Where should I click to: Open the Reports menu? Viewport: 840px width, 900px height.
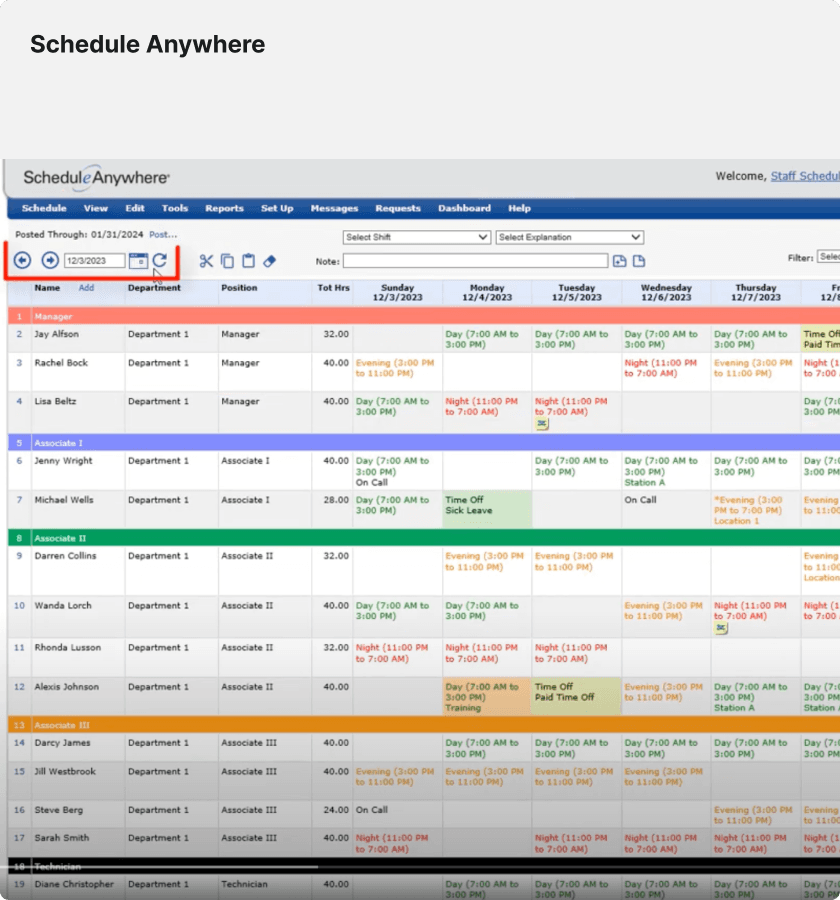[224, 208]
